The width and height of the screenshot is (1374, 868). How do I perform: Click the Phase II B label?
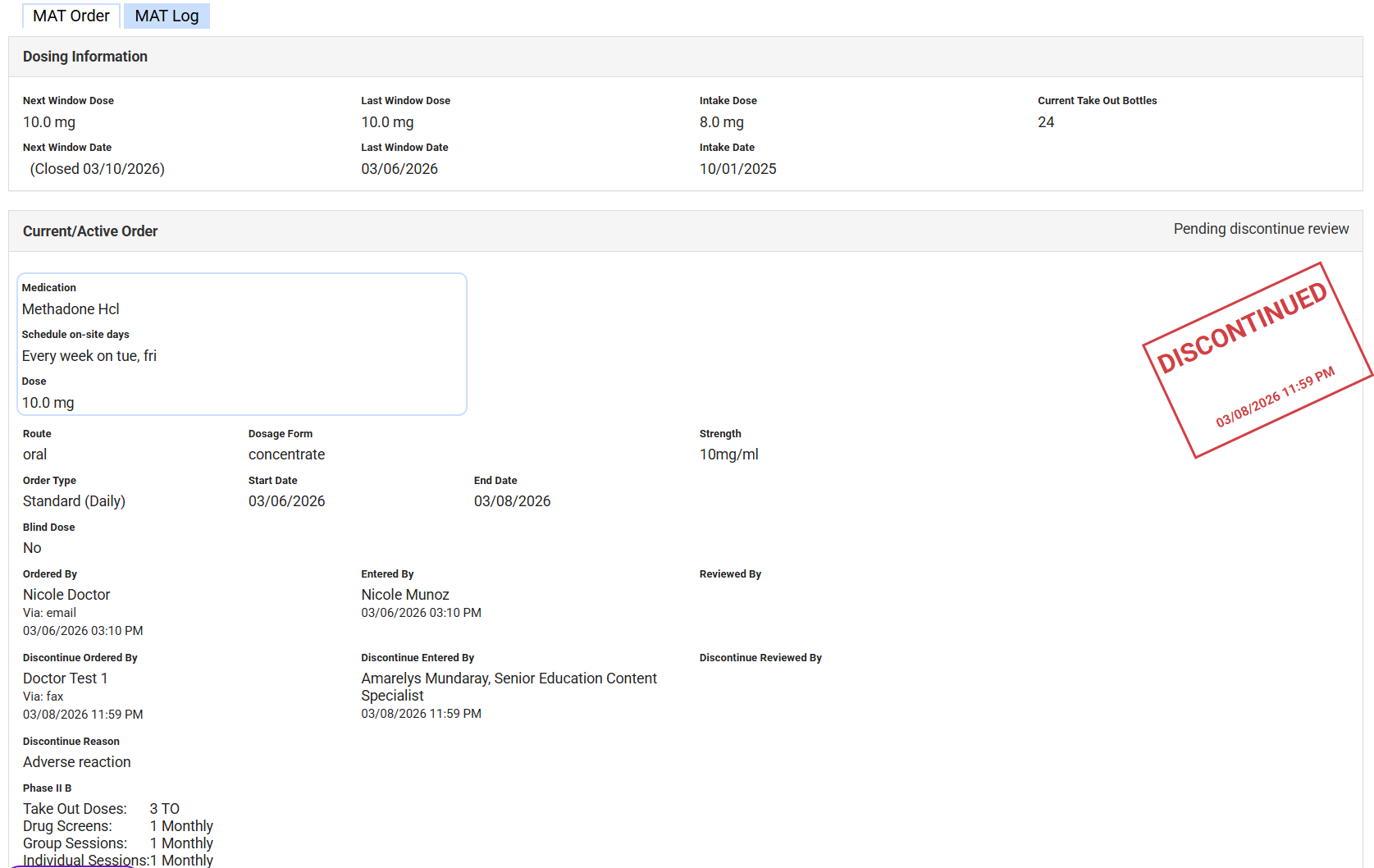tap(47, 788)
